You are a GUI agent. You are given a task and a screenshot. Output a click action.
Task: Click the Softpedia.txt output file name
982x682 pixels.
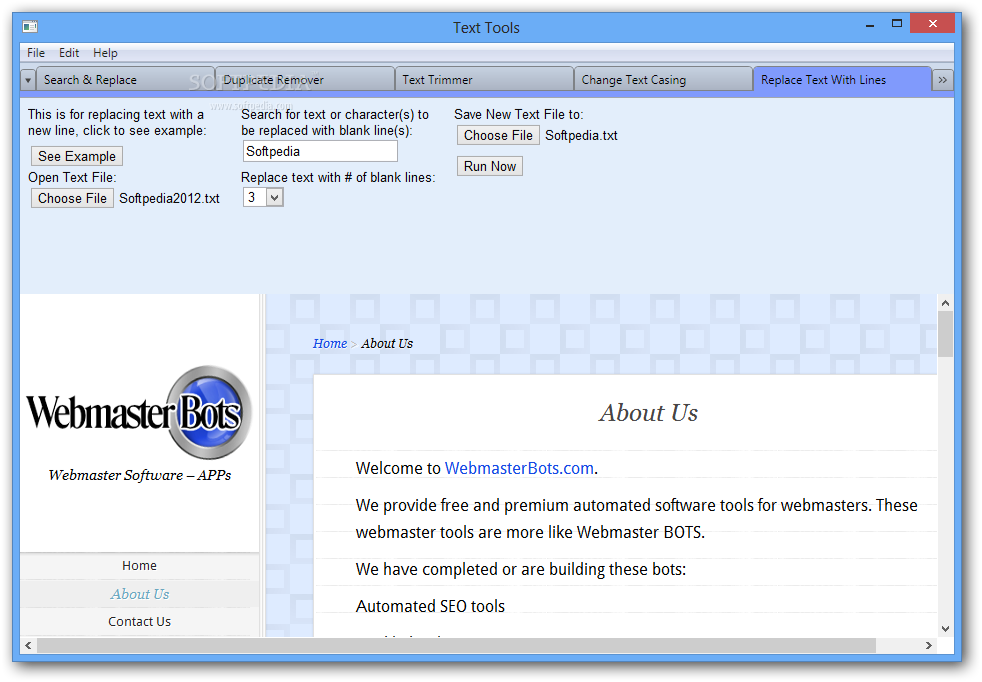[x=581, y=135]
